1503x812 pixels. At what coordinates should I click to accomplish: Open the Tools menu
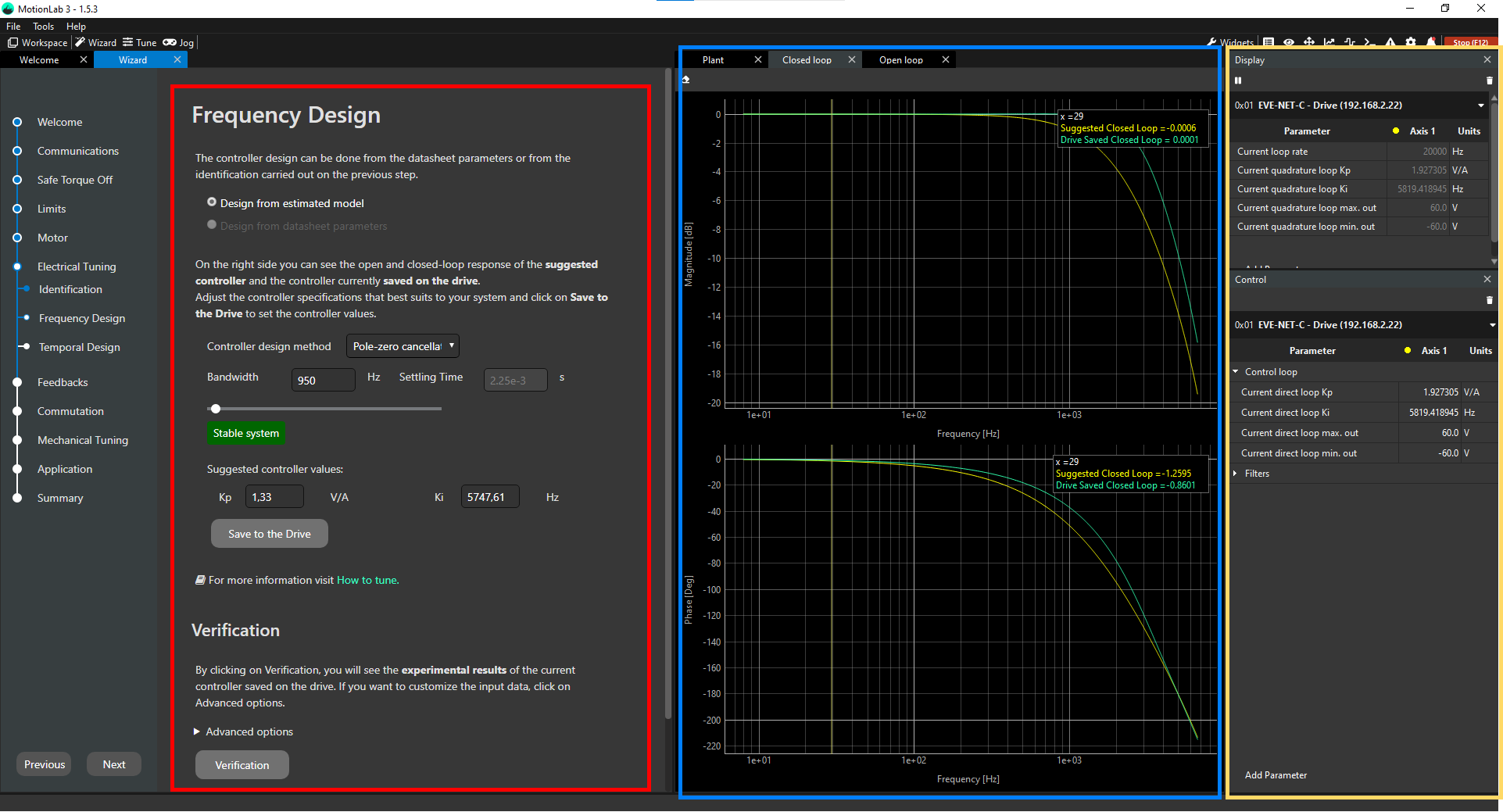(43, 27)
